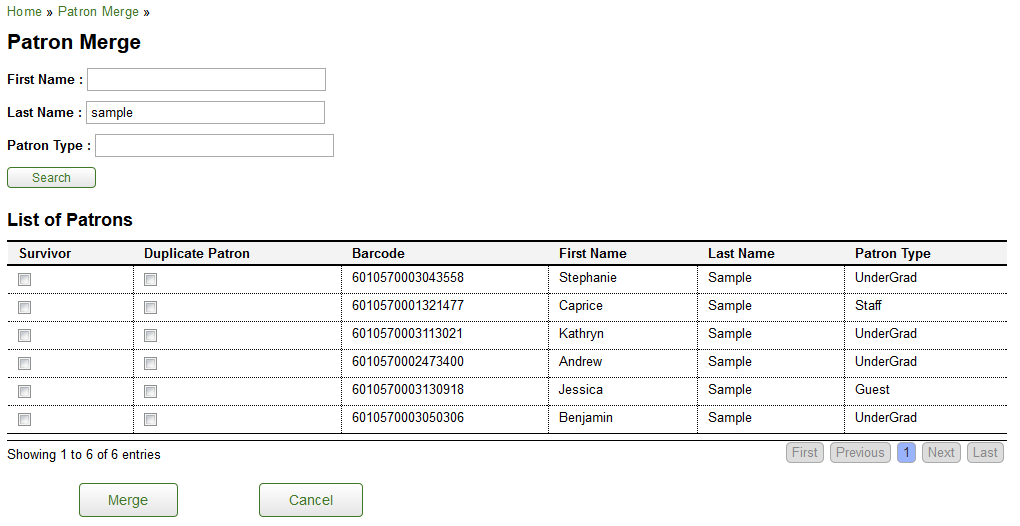Sort by Patron Type column header
The image size is (1020, 526).
tap(892, 254)
